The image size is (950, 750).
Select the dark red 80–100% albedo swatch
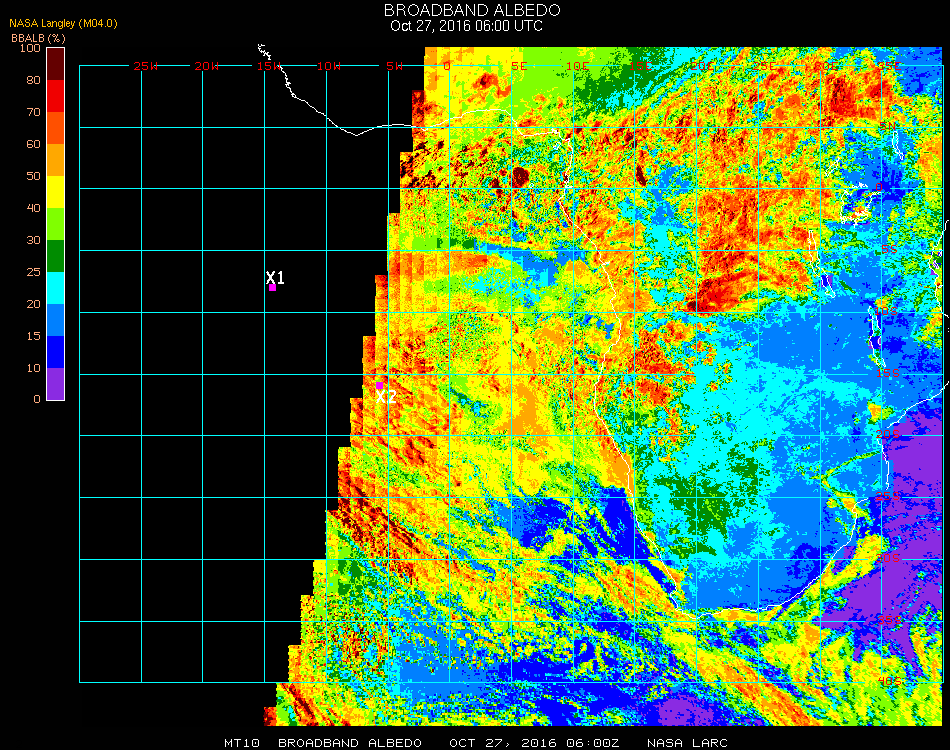(x=56, y=63)
